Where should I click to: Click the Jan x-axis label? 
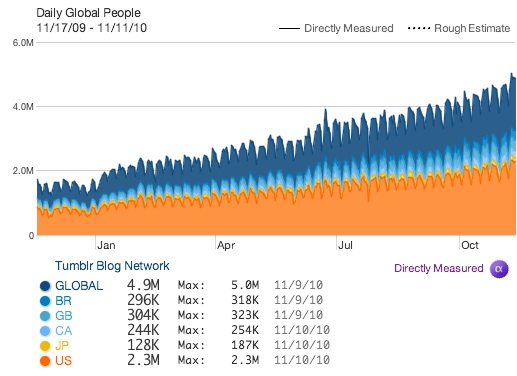pyautogui.click(x=106, y=245)
